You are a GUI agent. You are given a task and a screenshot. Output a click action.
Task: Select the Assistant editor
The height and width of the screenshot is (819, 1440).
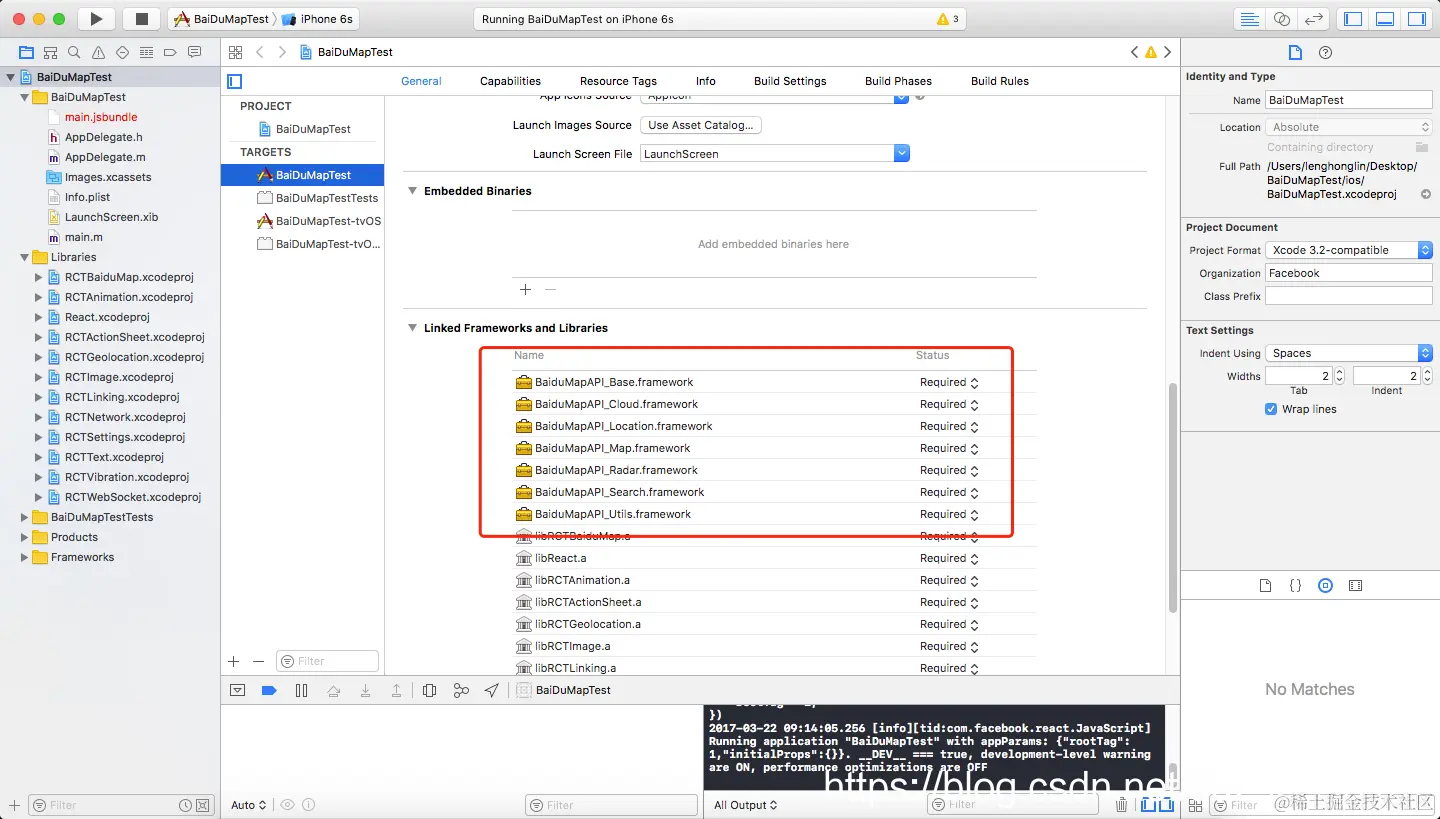(x=1282, y=19)
